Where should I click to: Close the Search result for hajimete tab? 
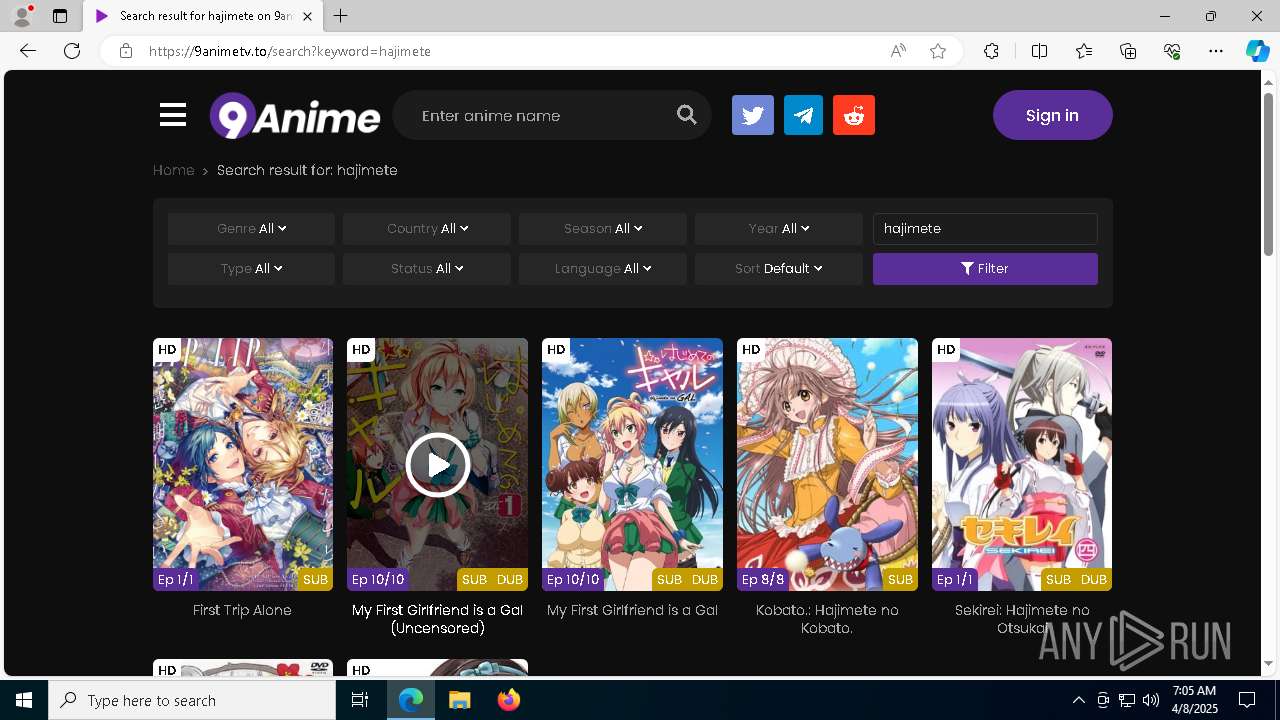(x=307, y=16)
